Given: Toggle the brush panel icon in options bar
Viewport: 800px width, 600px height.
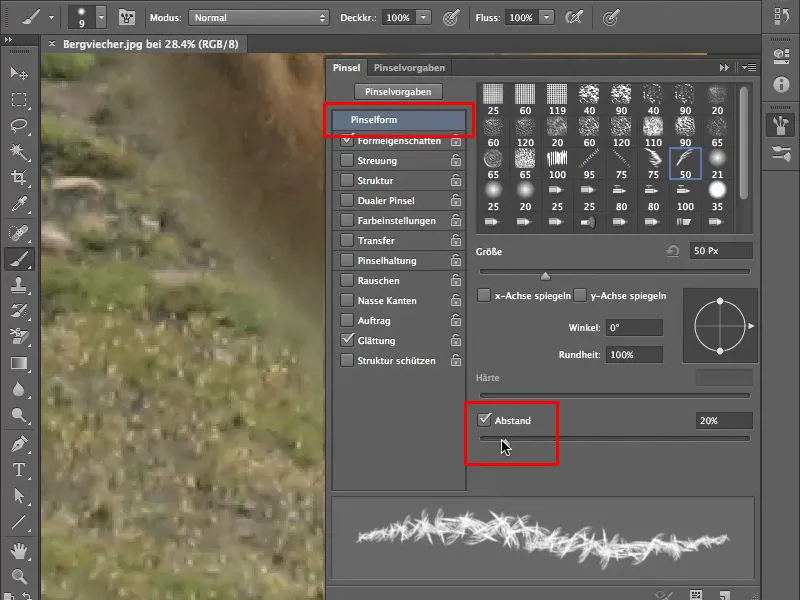Looking at the screenshot, I should [x=128, y=18].
